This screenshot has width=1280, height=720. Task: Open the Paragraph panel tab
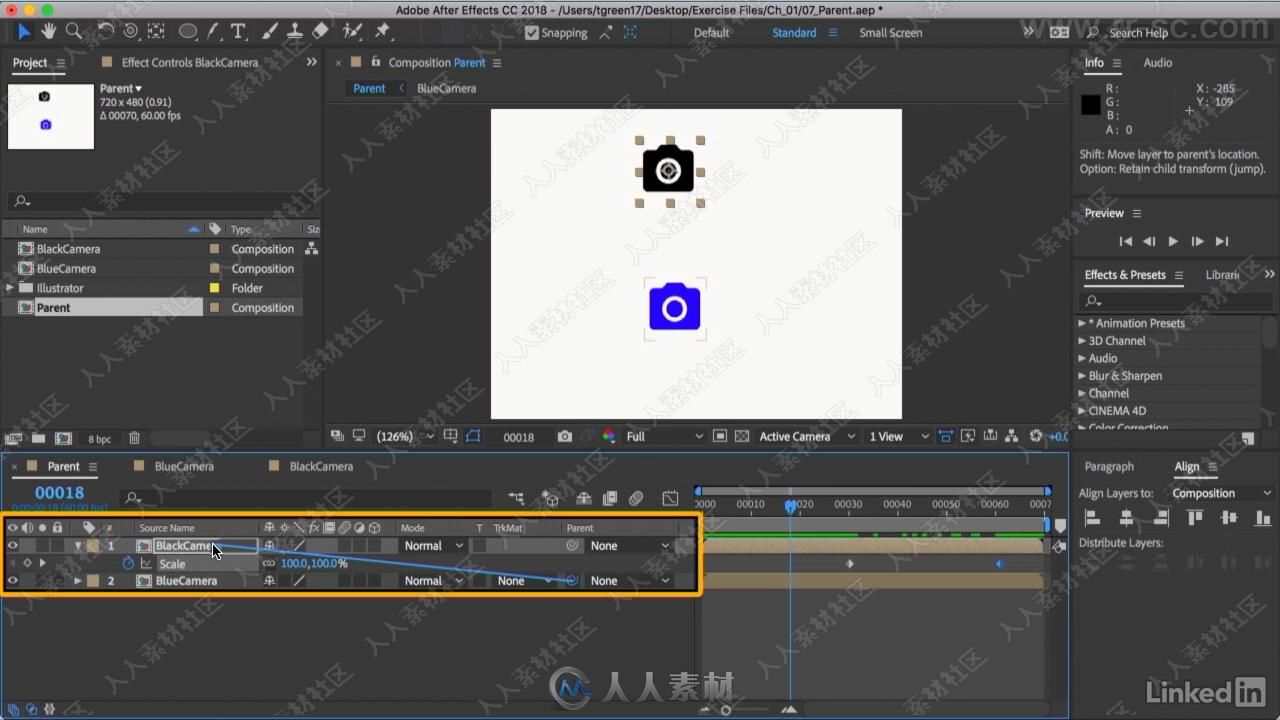(x=1109, y=466)
